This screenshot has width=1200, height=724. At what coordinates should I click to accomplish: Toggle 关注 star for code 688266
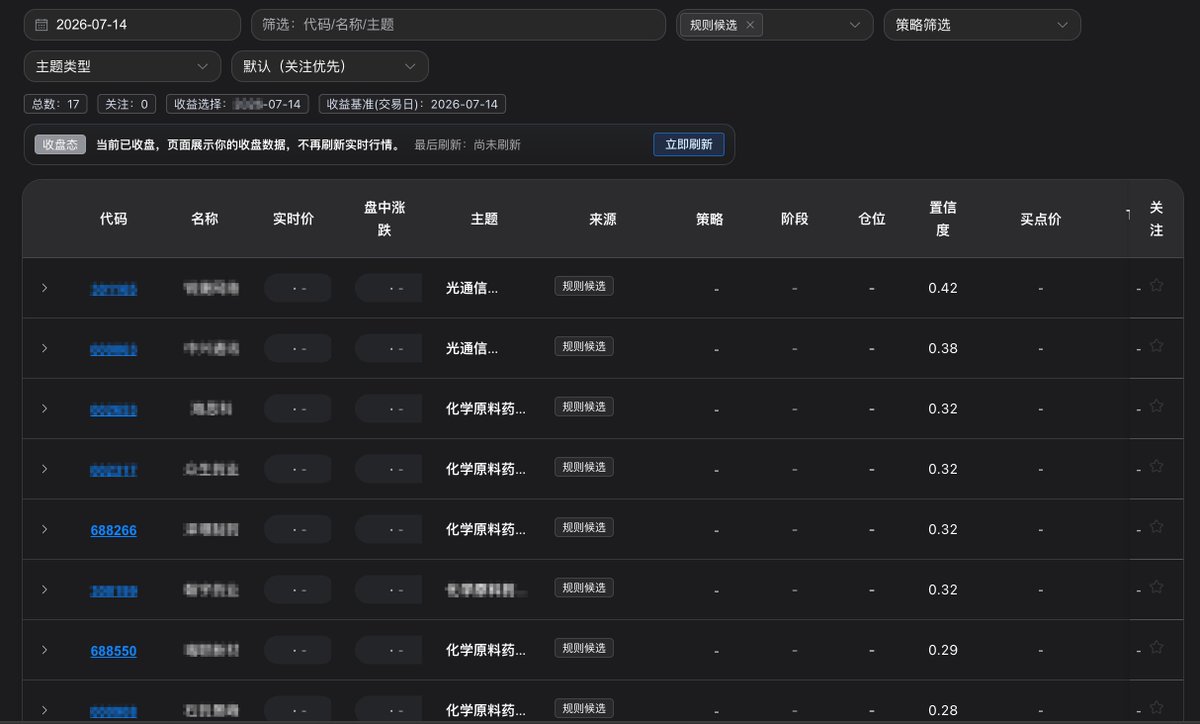pos(1157,527)
